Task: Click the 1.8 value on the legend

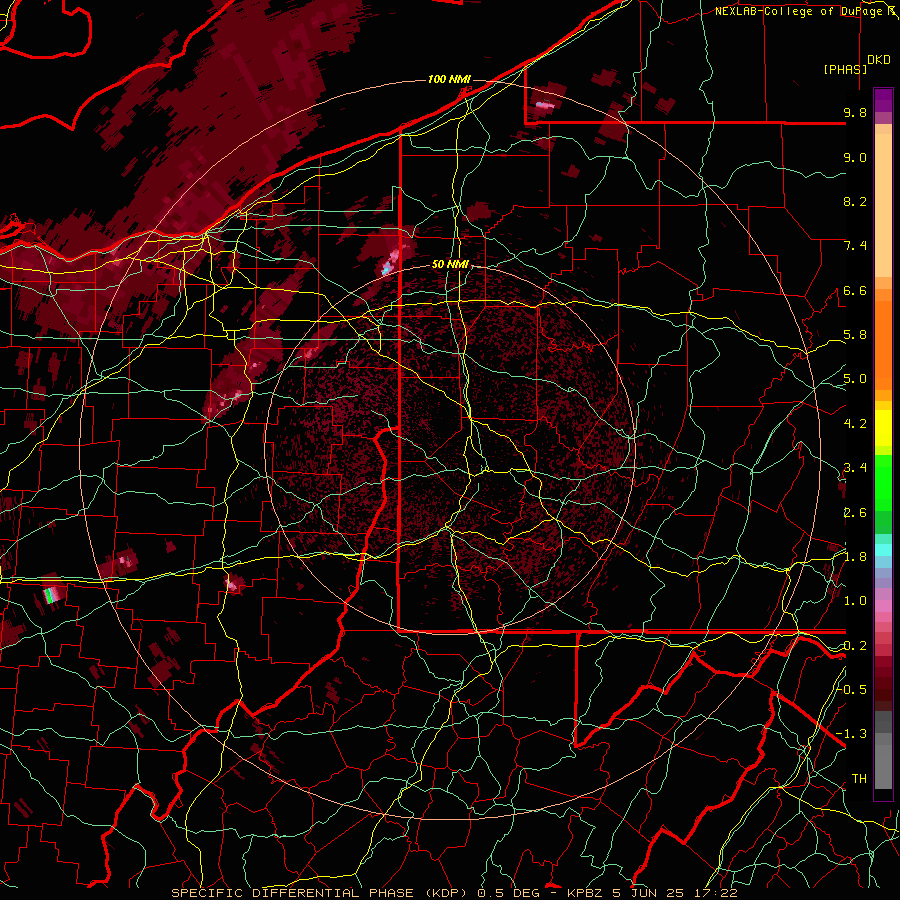Action: (x=855, y=557)
